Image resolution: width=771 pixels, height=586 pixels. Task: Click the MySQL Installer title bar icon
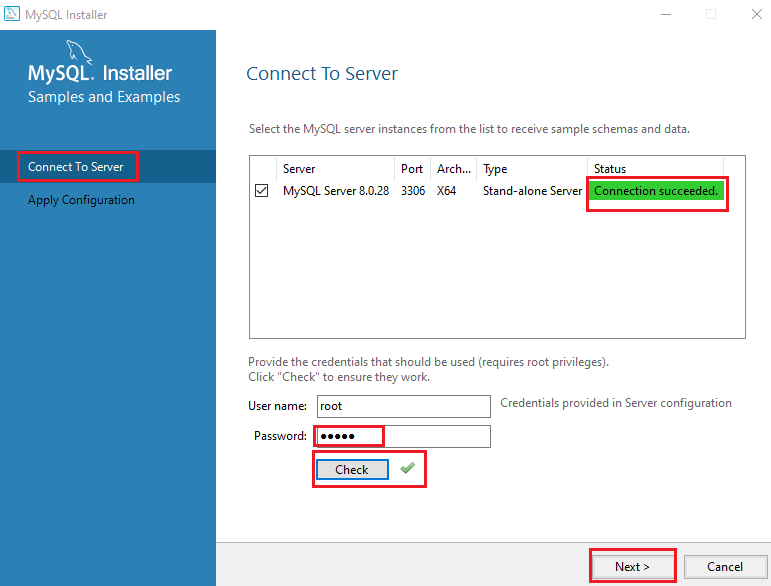pos(12,14)
